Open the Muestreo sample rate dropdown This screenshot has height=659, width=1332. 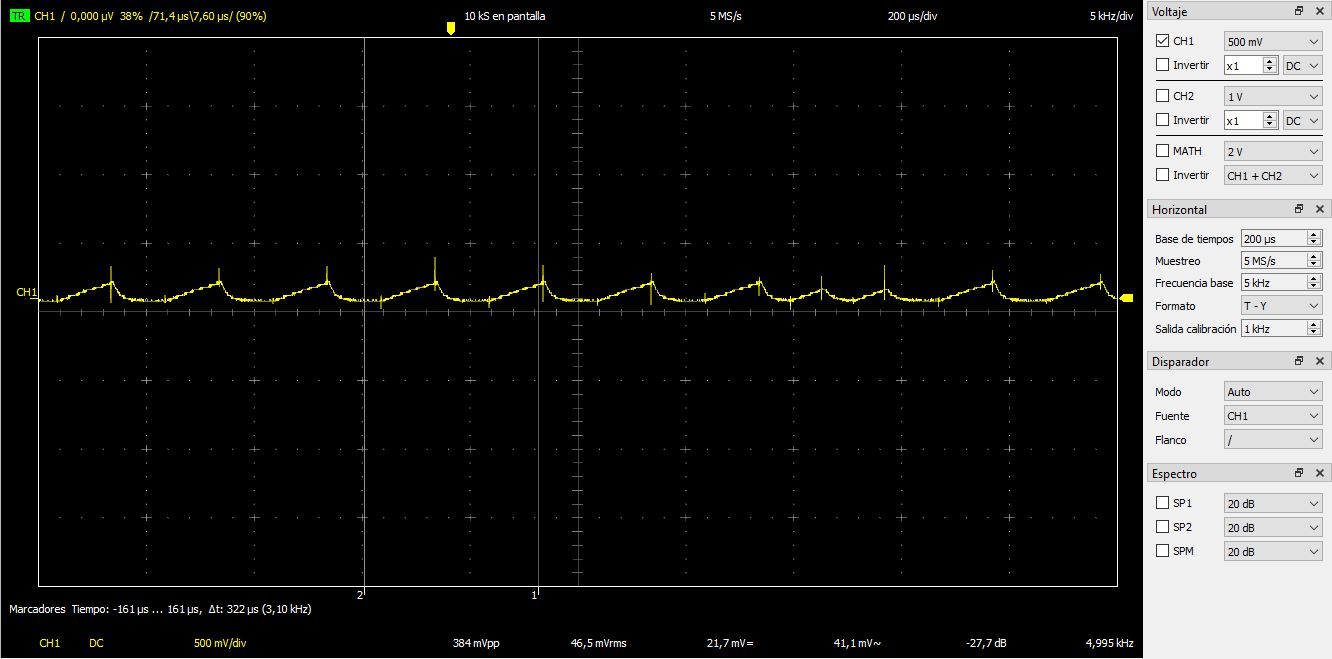click(x=1281, y=261)
